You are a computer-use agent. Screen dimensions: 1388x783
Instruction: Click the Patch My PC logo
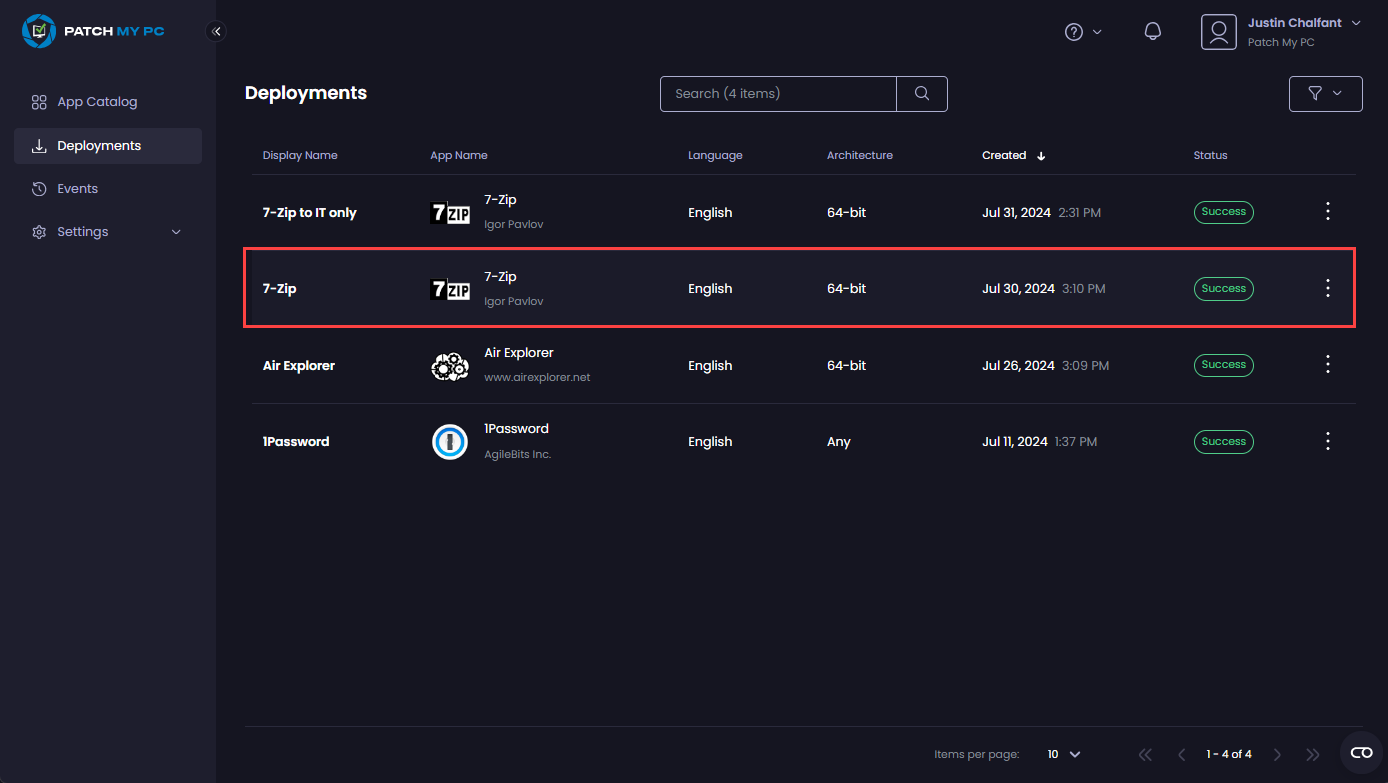click(93, 31)
